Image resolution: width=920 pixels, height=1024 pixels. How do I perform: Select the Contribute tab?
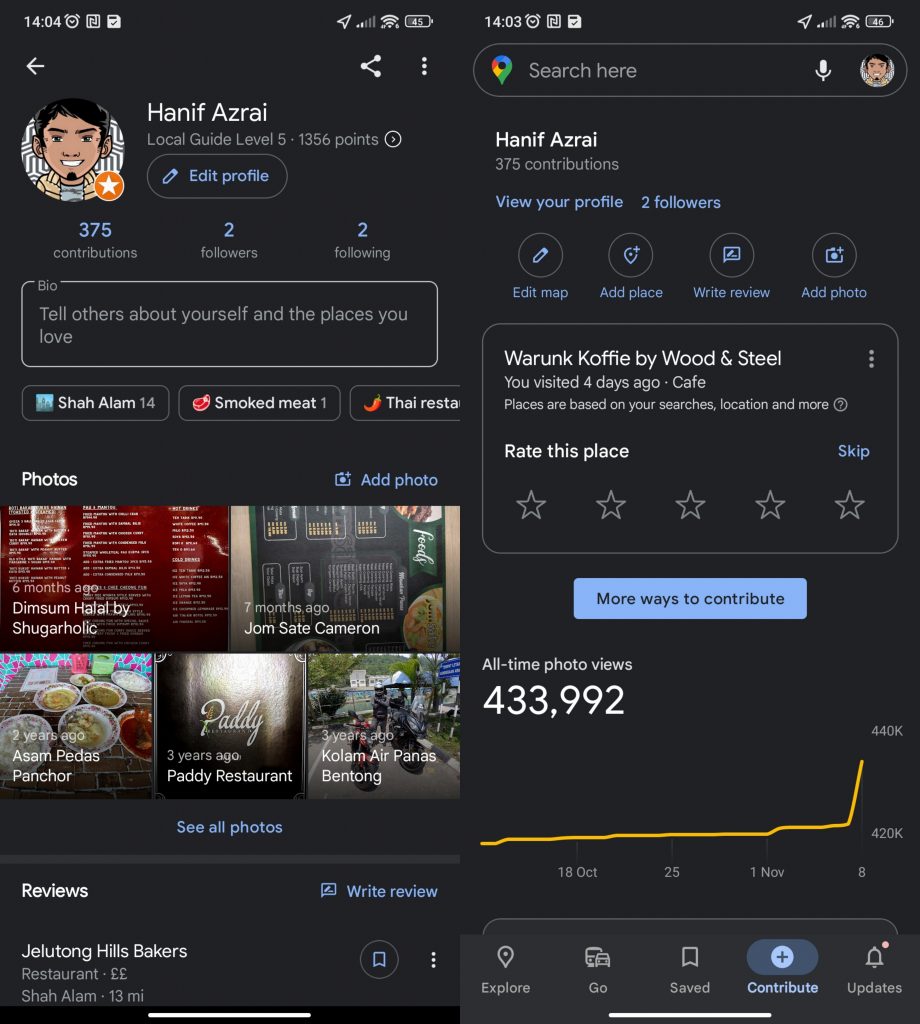click(782, 970)
